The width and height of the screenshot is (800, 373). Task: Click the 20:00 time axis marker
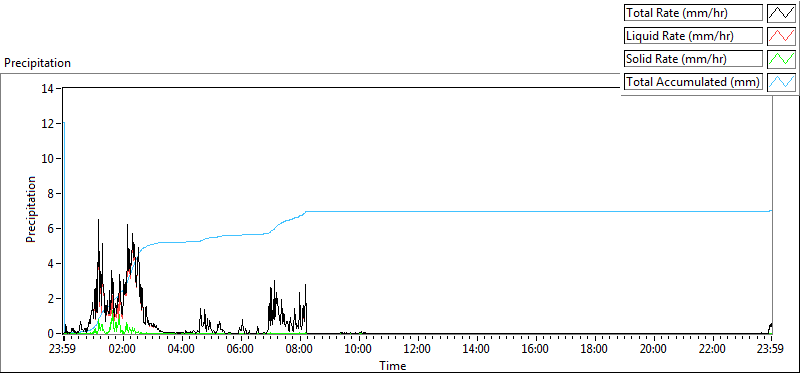pos(654,349)
